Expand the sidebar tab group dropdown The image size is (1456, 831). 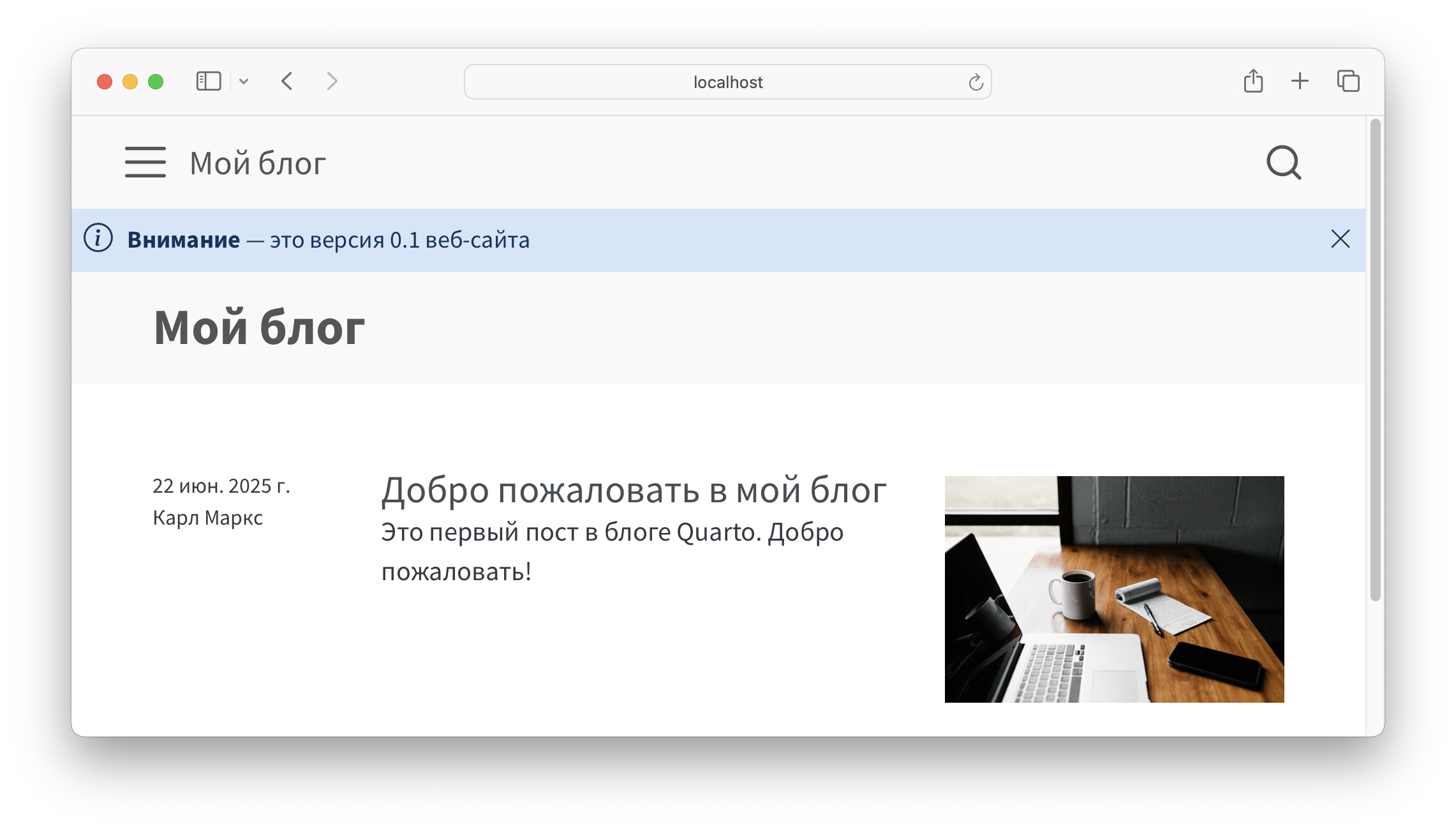tap(244, 82)
